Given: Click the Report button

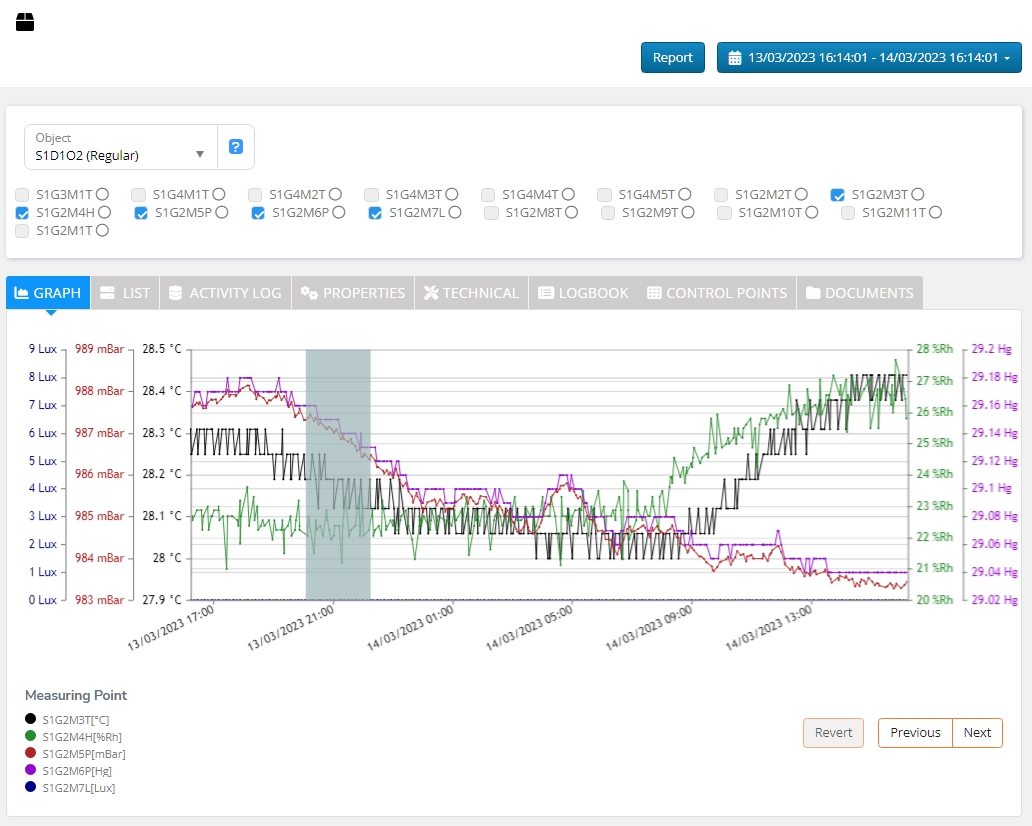Looking at the screenshot, I should point(672,58).
